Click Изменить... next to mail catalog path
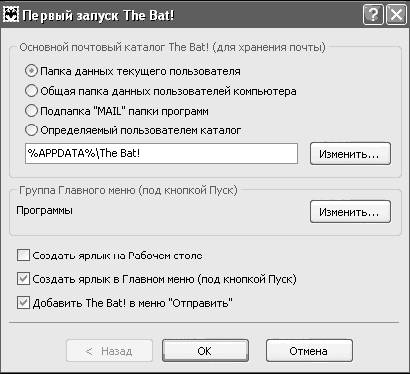410x374 pixels. point(350,154)
